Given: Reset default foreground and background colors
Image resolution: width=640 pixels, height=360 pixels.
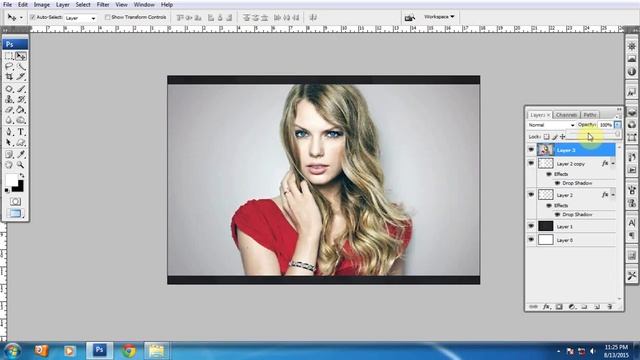Looking at the screenshot, I should [x=7, y=190].
